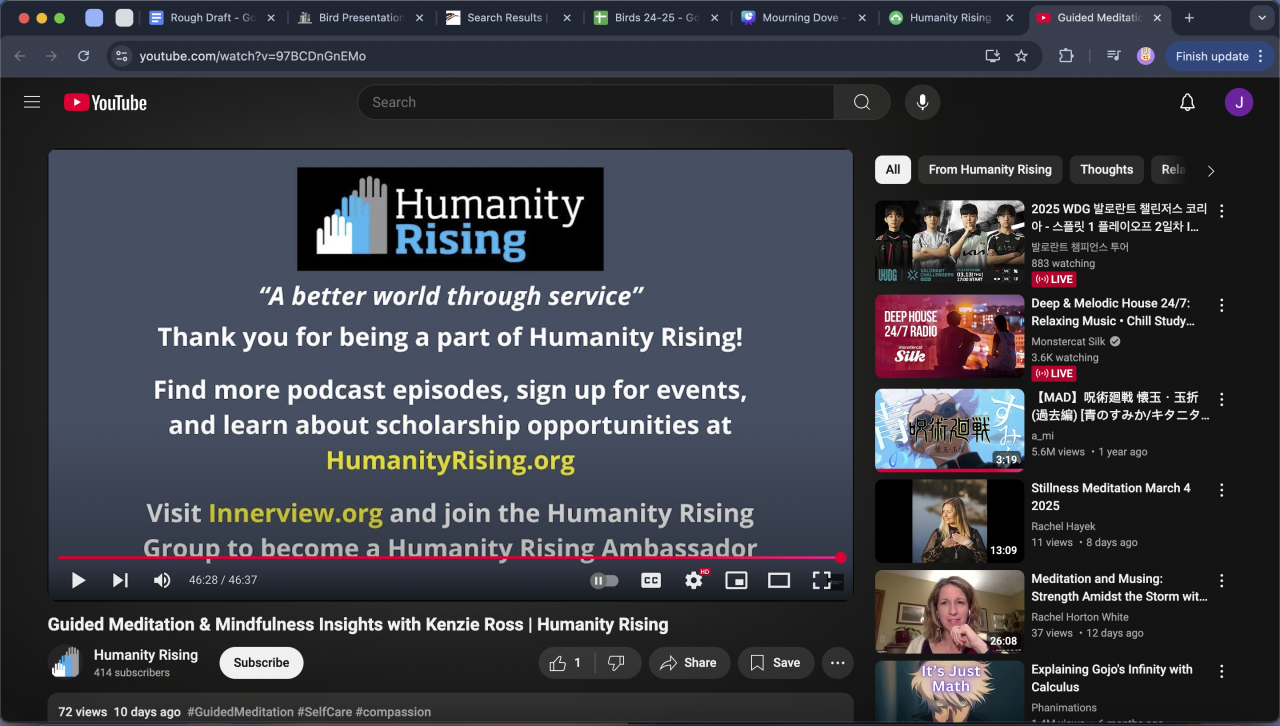Open options for Stillness Meditation video
This screenshot has height=726, width=1280.
[x=1221, y=490]
